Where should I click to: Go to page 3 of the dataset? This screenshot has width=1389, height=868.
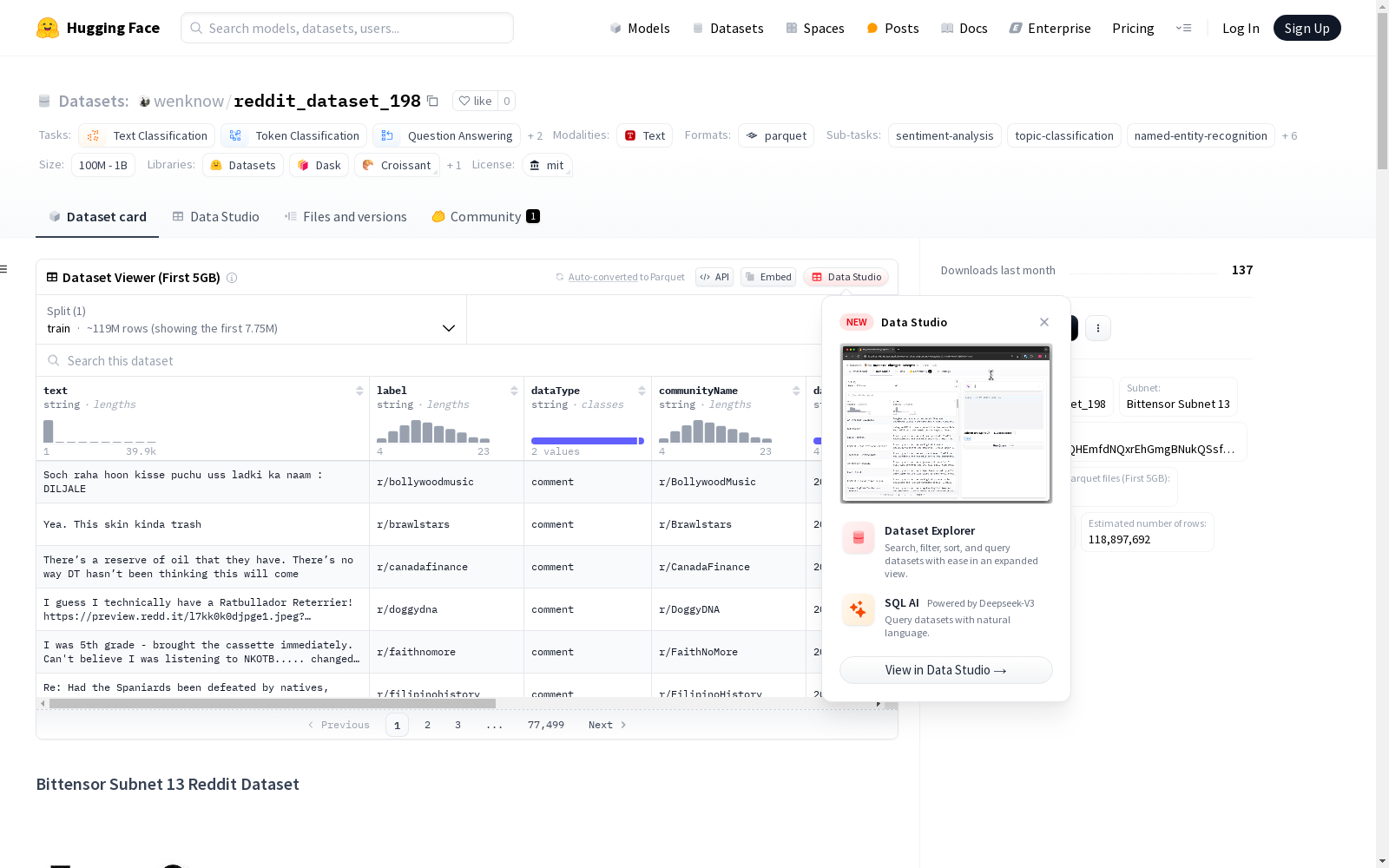click(x=458, y=725)
